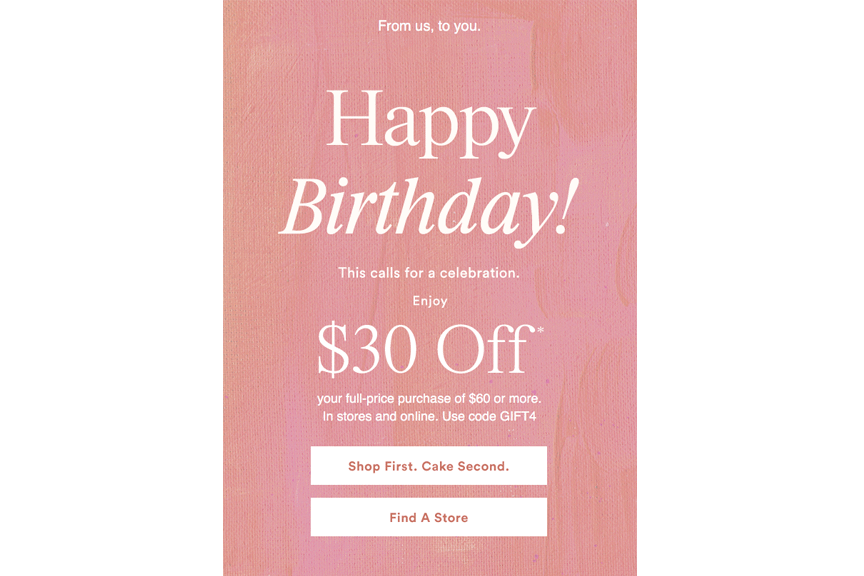Click the $60 minimum purchase amount
Viewport: 864px width, 576px height.
point(479,399)
